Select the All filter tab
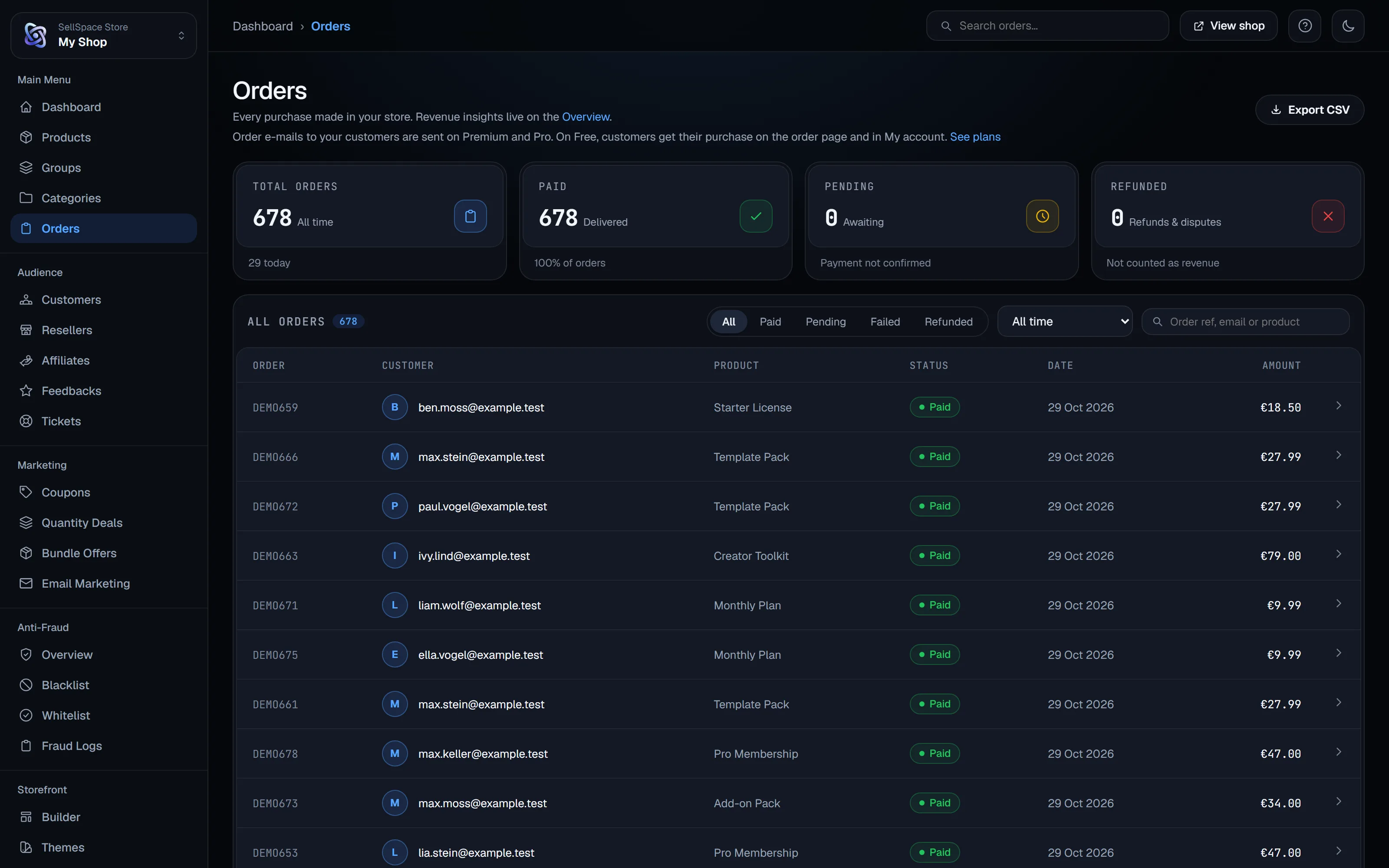Screen dimensions: 1389x868 (x=728, y=322)
